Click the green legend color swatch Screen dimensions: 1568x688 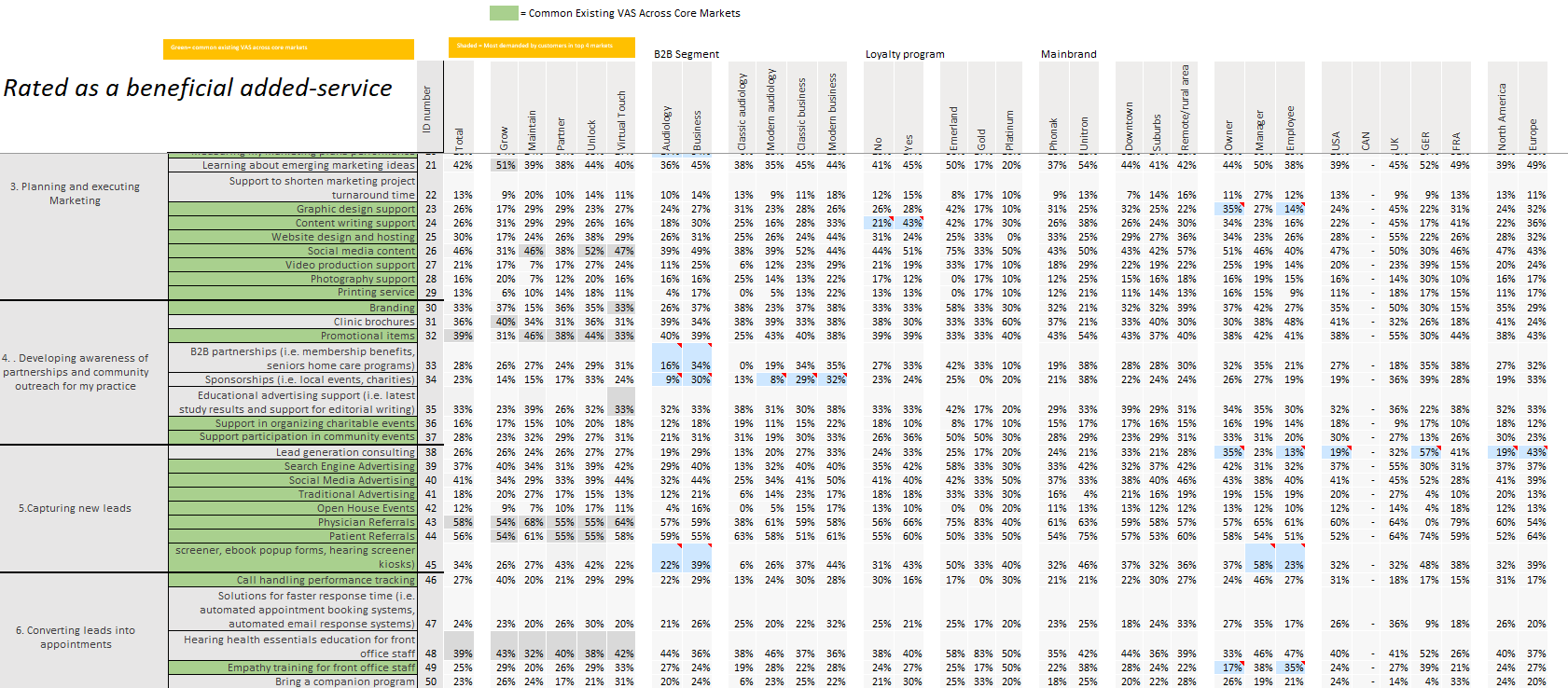tap(503, 13)
